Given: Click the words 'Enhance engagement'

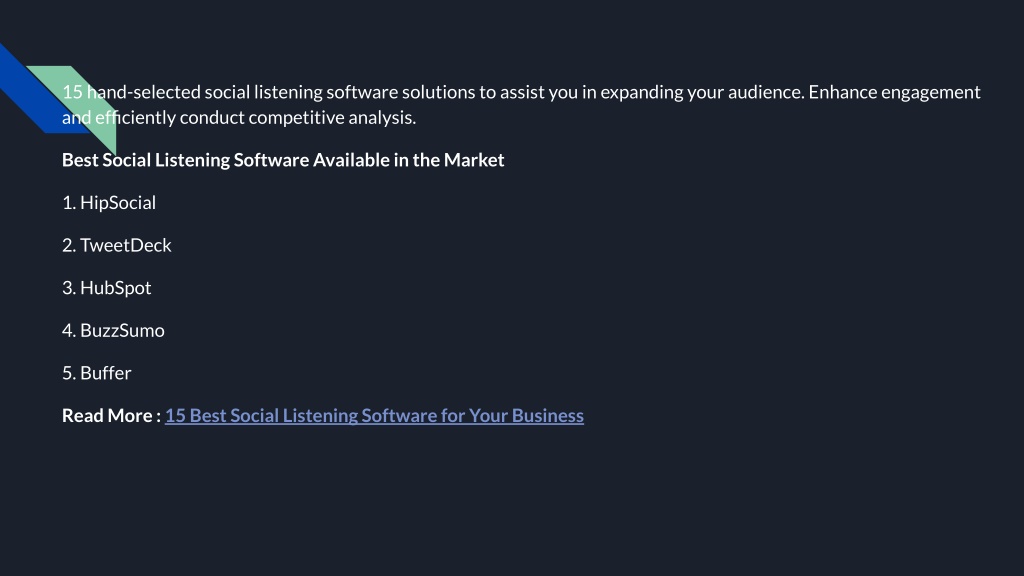Looking at the screenshot, I should tap(895, 92).
